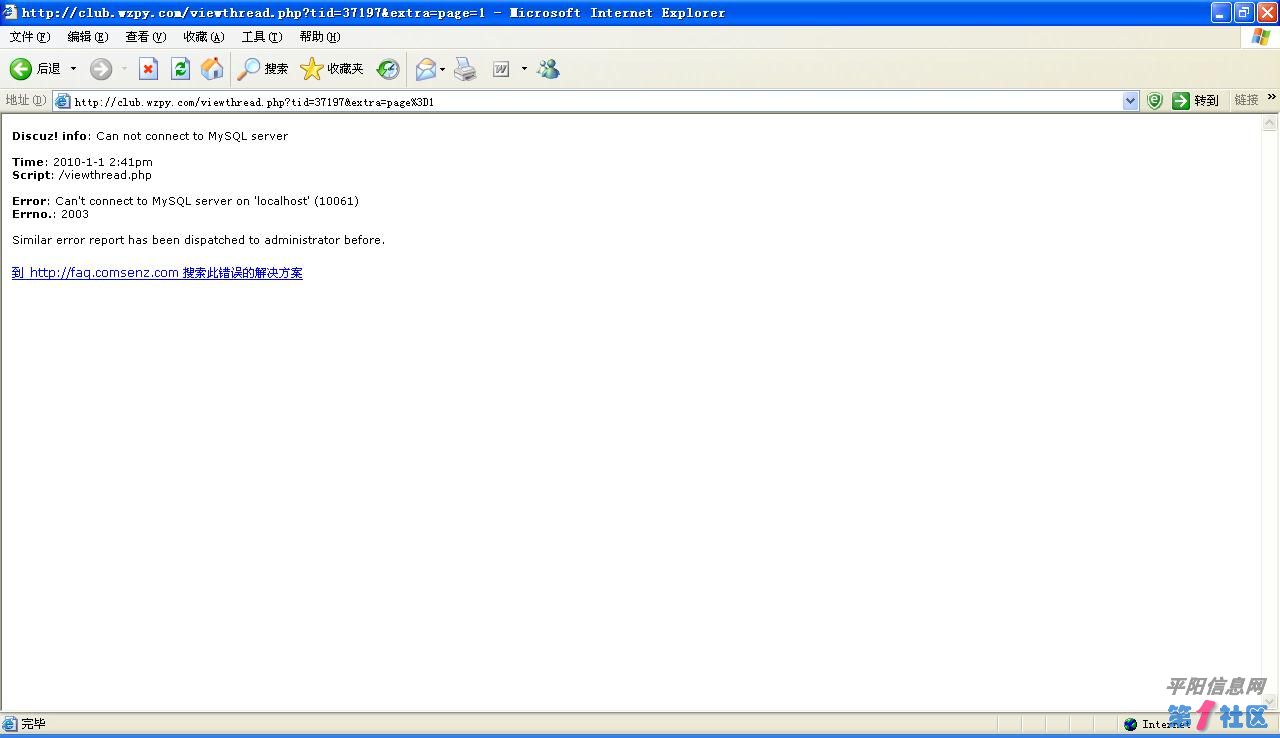
Task: Click the 'Similar error report has been dispatched' line
Action: [x=198, y=240]
